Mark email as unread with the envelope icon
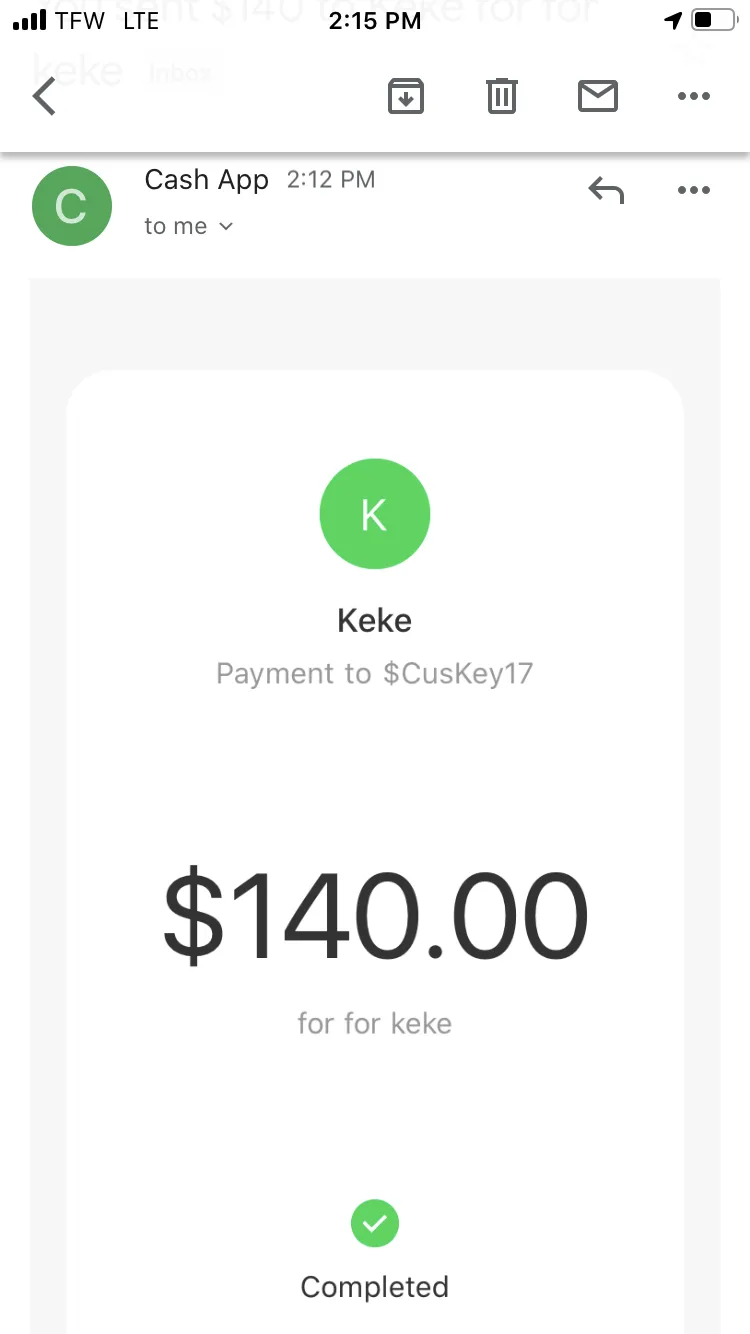 point(598,97)
